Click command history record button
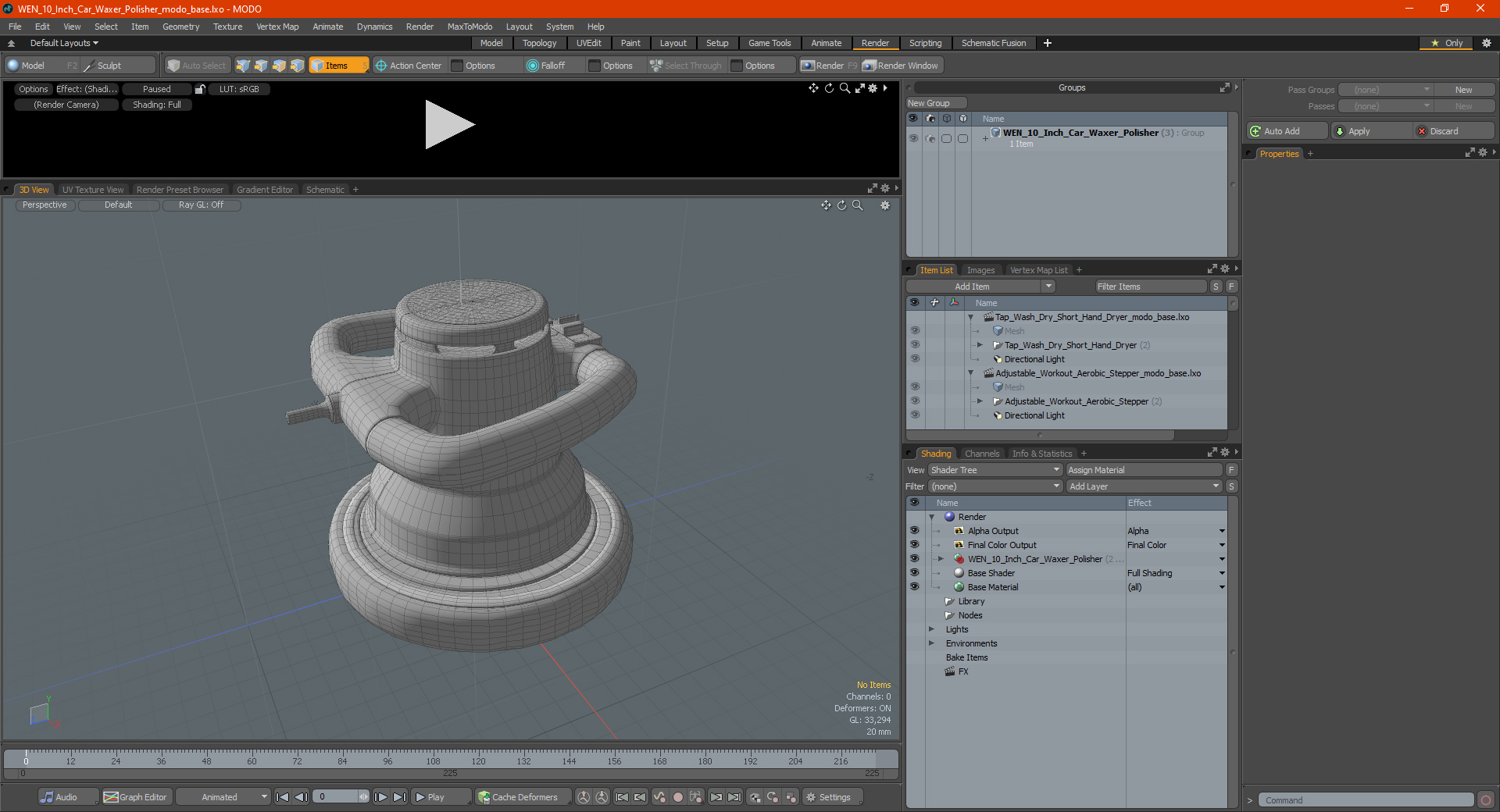The image size is (1500, 812). pos(1486,800)
